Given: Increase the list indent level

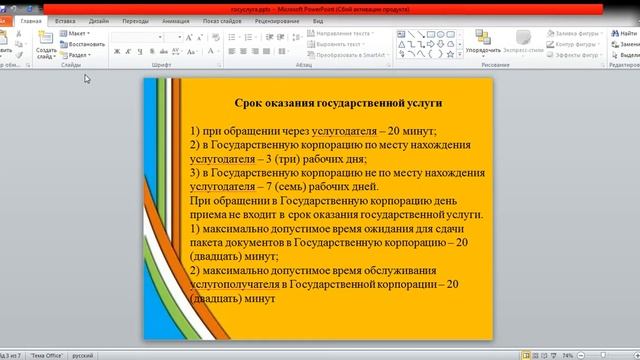Looking at the screenshot, I should click(281, 38).
